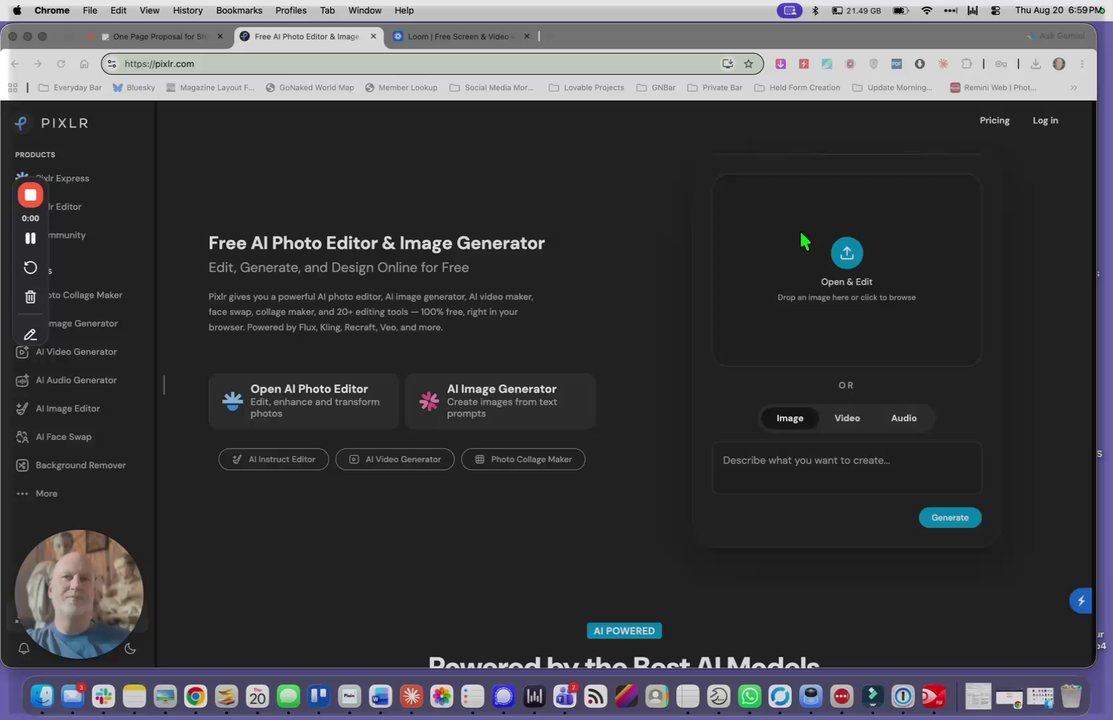Click the Log in link

[x=1045, y=120]
